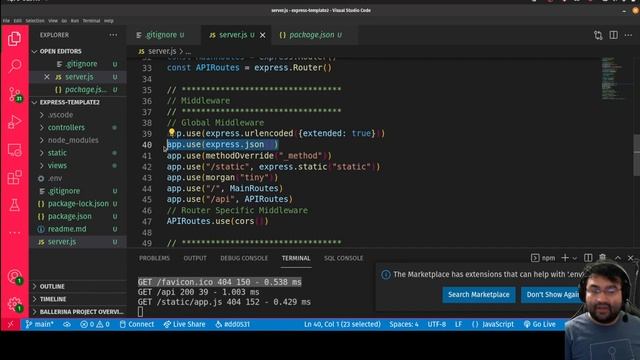Open the SQL Console tab
The image size is (640, 360).
(x=343, y=258)
